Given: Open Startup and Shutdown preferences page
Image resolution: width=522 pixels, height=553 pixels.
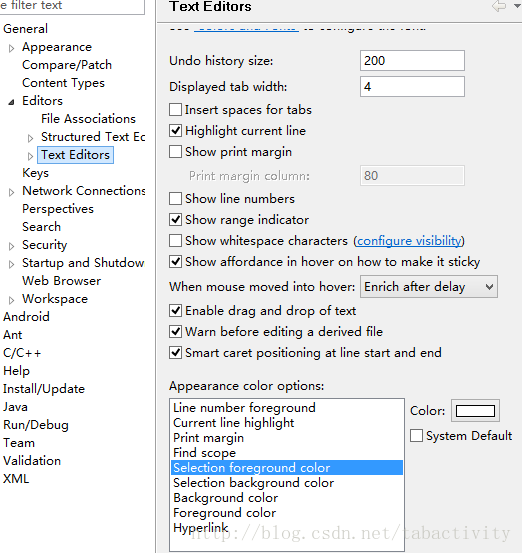Looking at the screenshot, I should pos(83,263).
